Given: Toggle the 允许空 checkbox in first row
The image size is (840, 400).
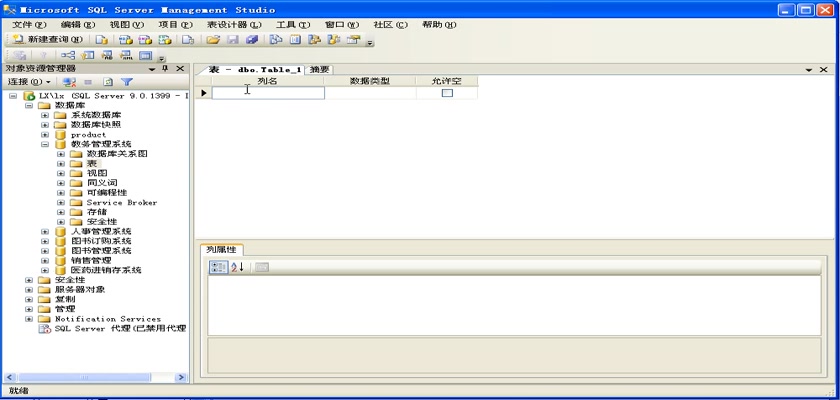Looking at the screenshot, I should tap(447, 93).
